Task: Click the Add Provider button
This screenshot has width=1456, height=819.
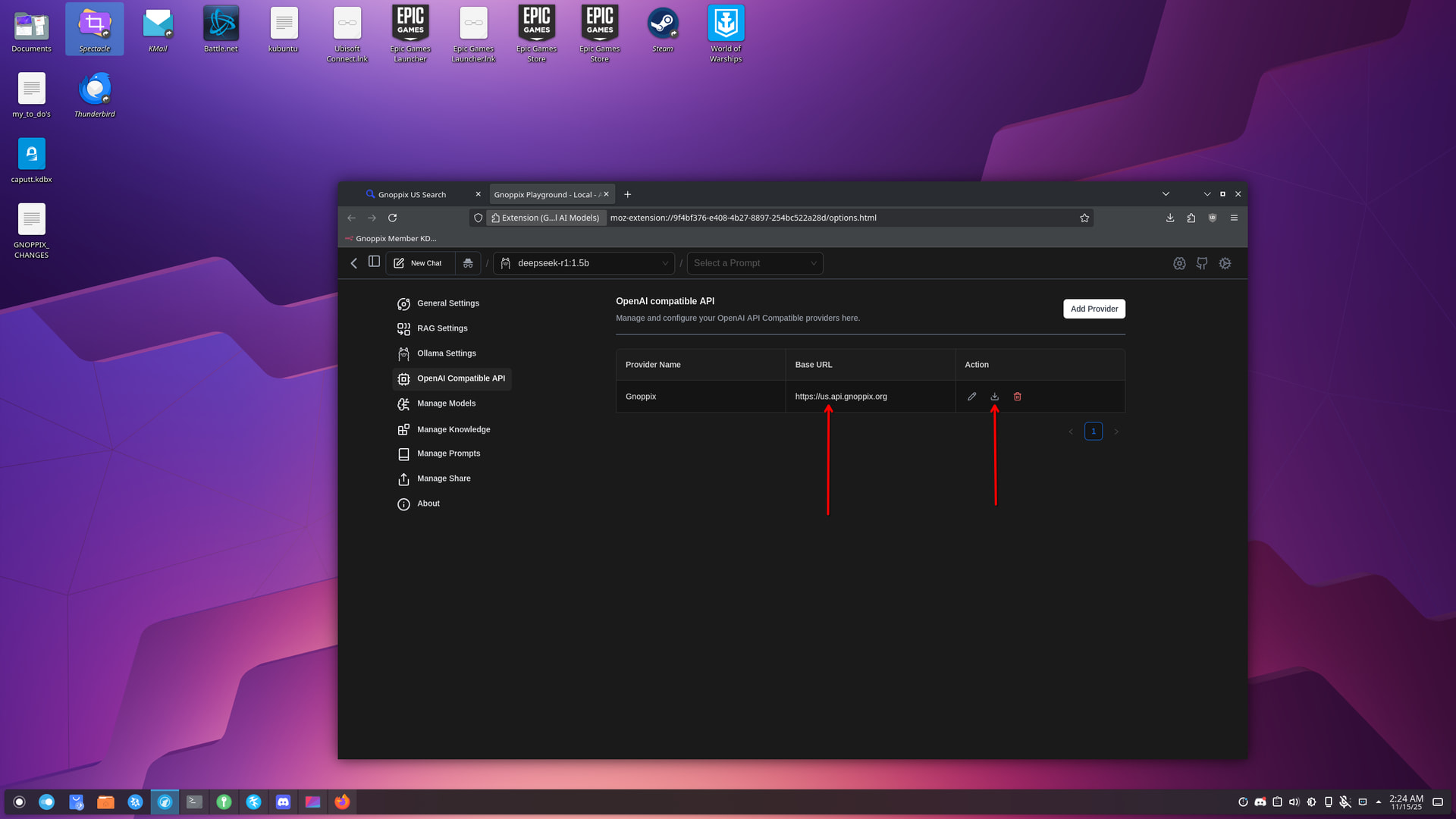Action: click(1094, 309)
